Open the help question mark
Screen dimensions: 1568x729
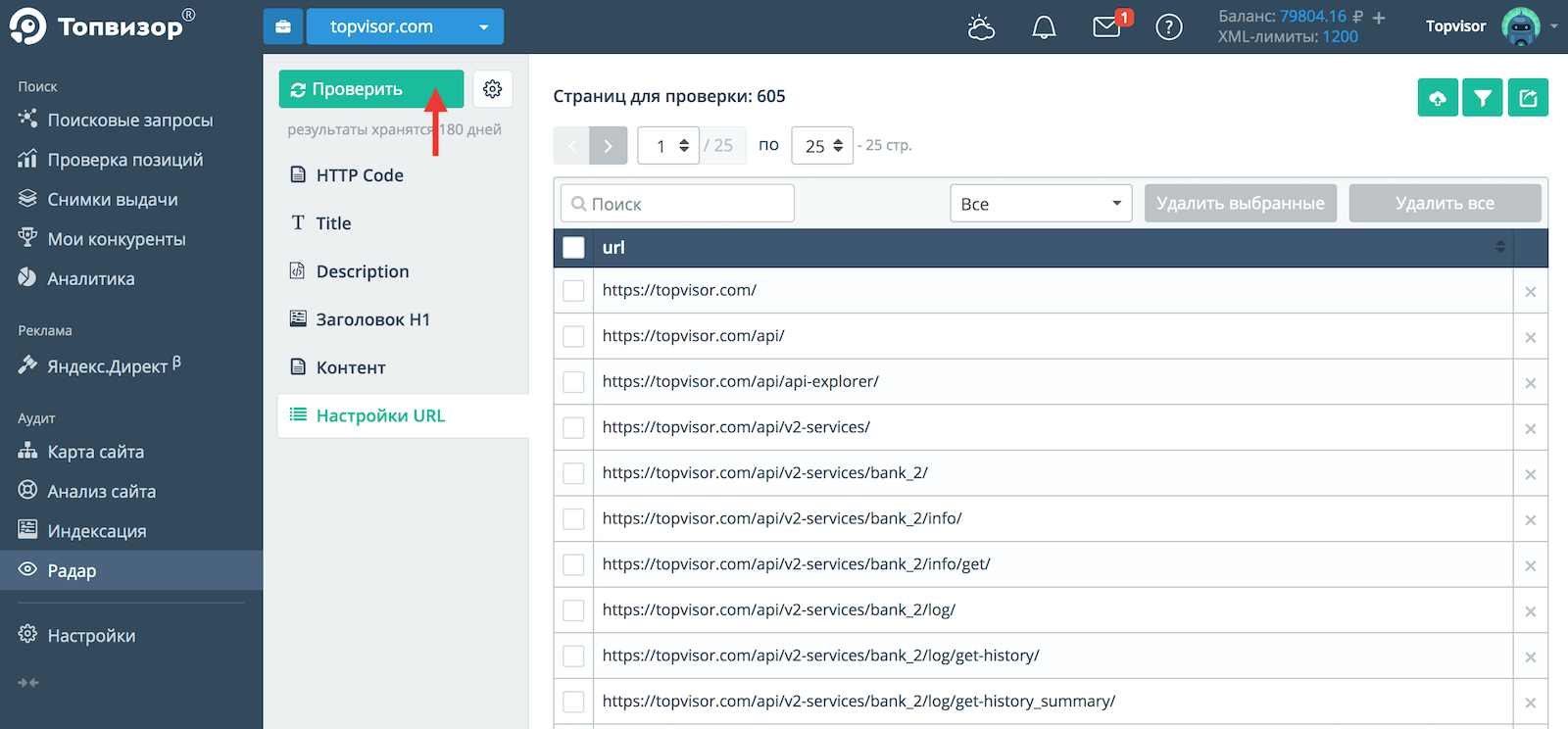tap(1169, 27)
